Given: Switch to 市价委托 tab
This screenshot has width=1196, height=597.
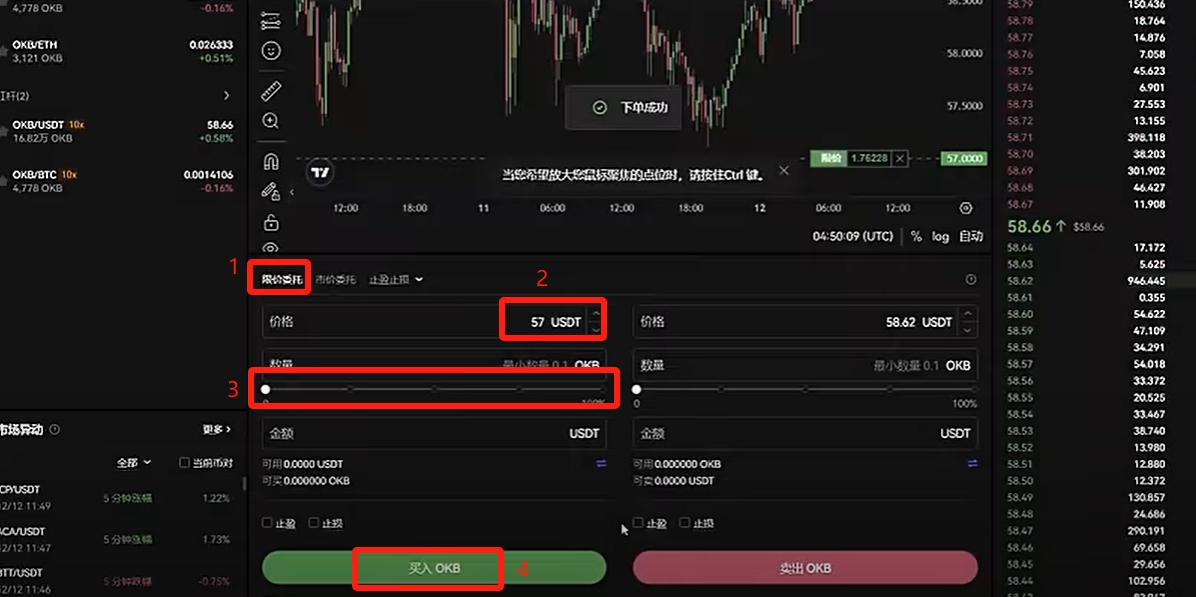Looking at the screenshot, I should (335, 280).
